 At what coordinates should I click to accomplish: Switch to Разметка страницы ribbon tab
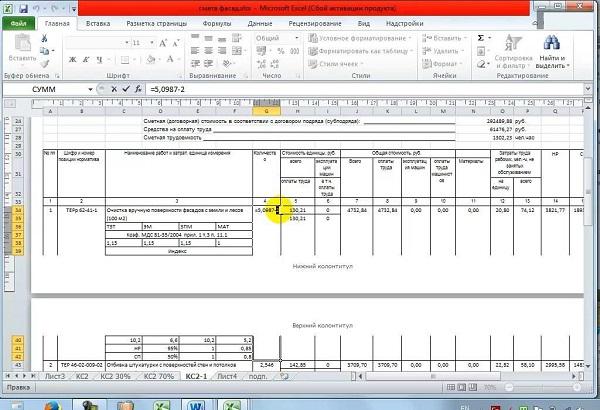pos(157,23)
